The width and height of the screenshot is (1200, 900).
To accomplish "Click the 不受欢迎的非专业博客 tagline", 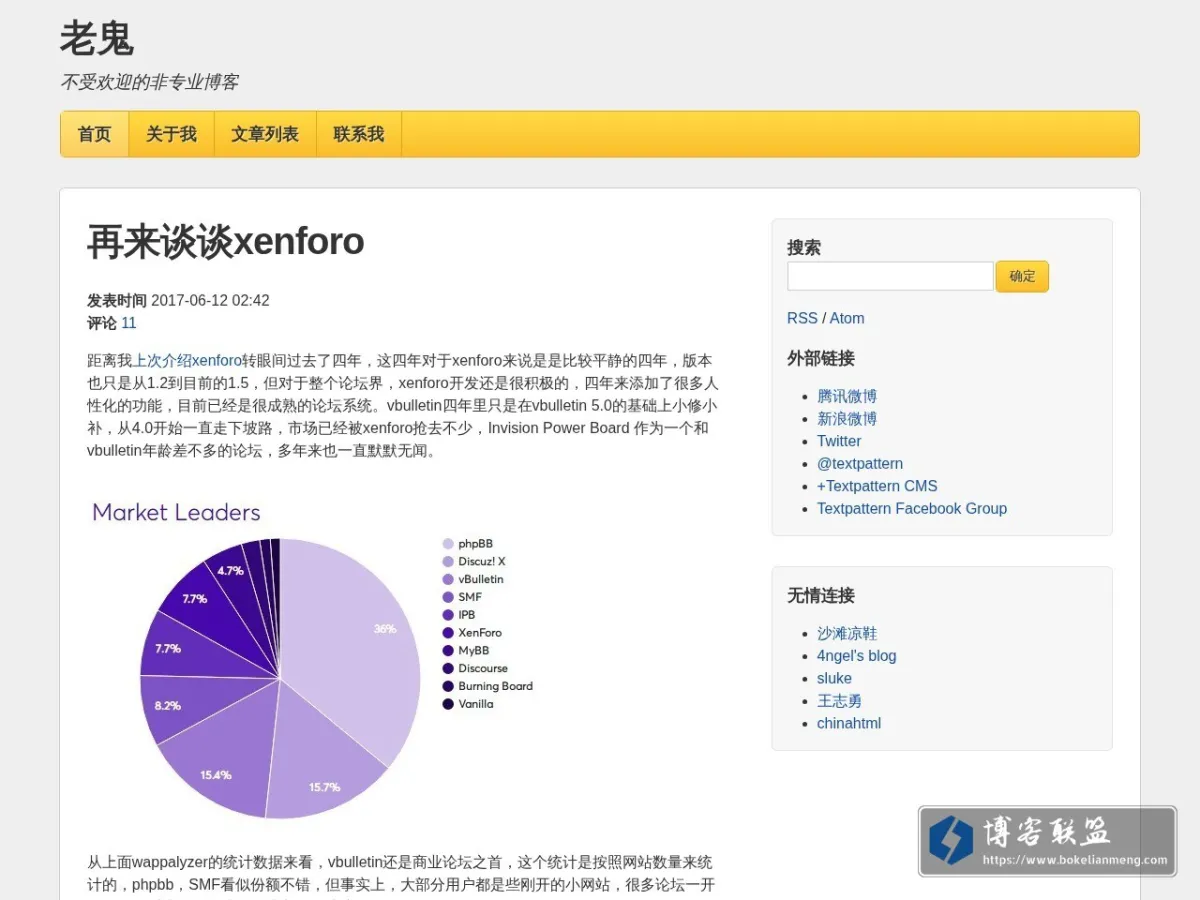I will tap(149, 82).
